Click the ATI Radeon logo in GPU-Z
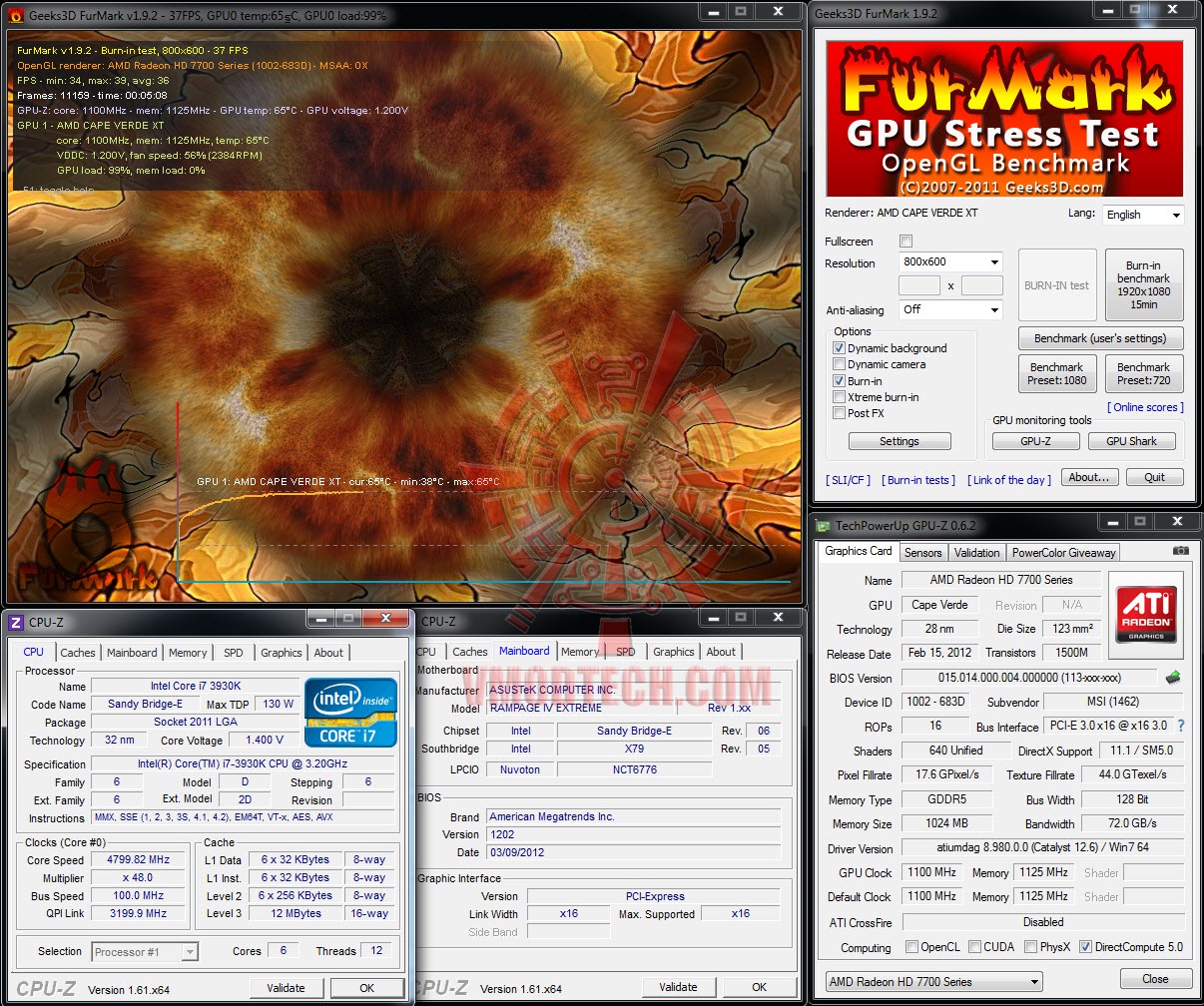Image resolution: width=1204 pixels, height=1006 pixels. (1145, 614)
